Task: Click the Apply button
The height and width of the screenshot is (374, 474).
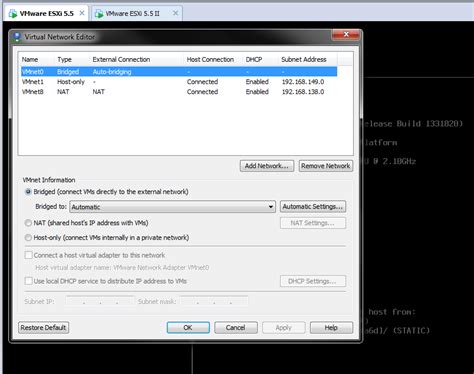Action: [284, 328]
